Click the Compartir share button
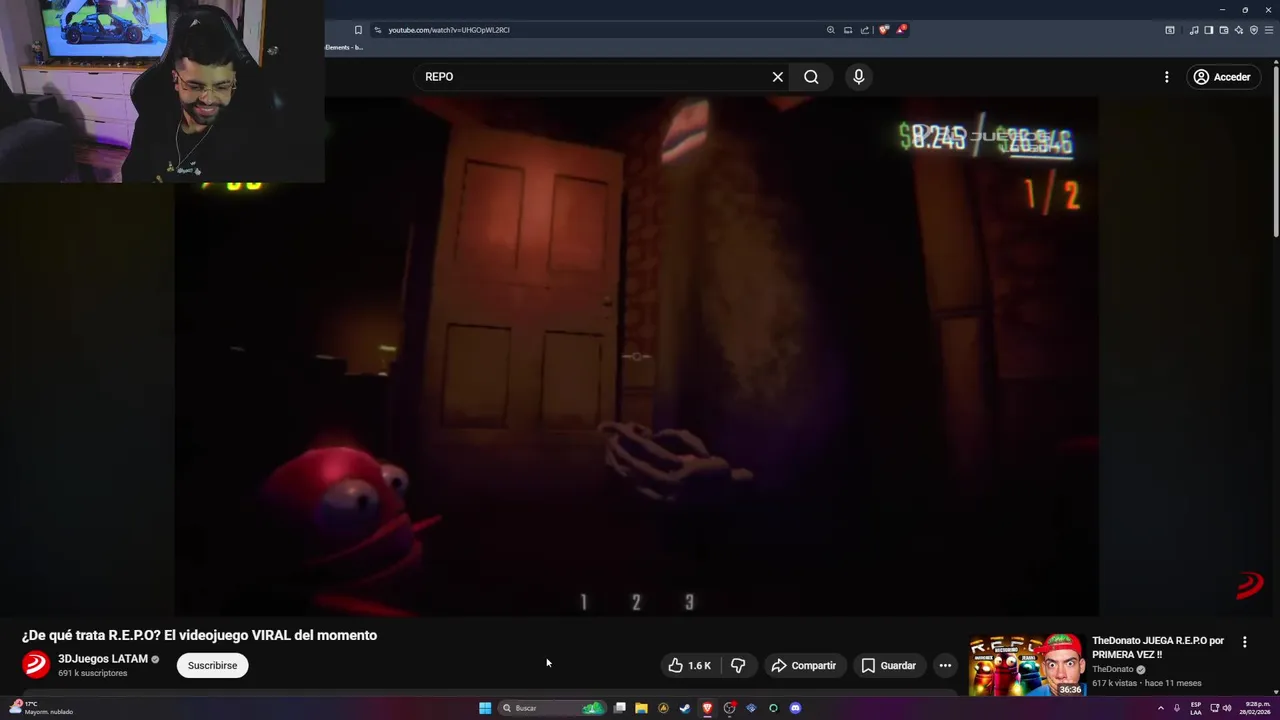1280x720 pixels. pyautogui.click(x=803, y=665)
